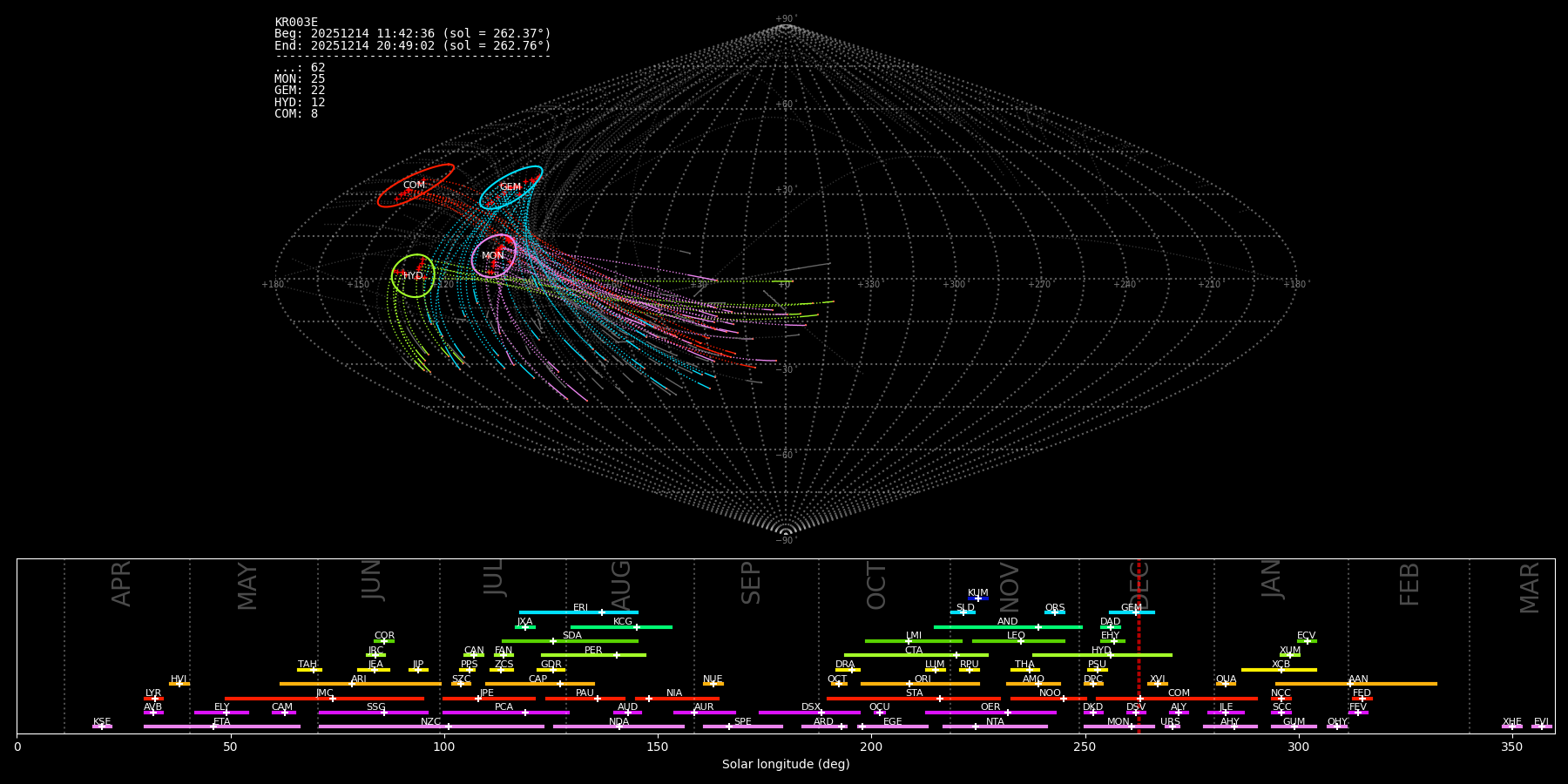Click the NOO shower label in timeline
The width and height of the screenshot is (1568, 784).
1050,693
